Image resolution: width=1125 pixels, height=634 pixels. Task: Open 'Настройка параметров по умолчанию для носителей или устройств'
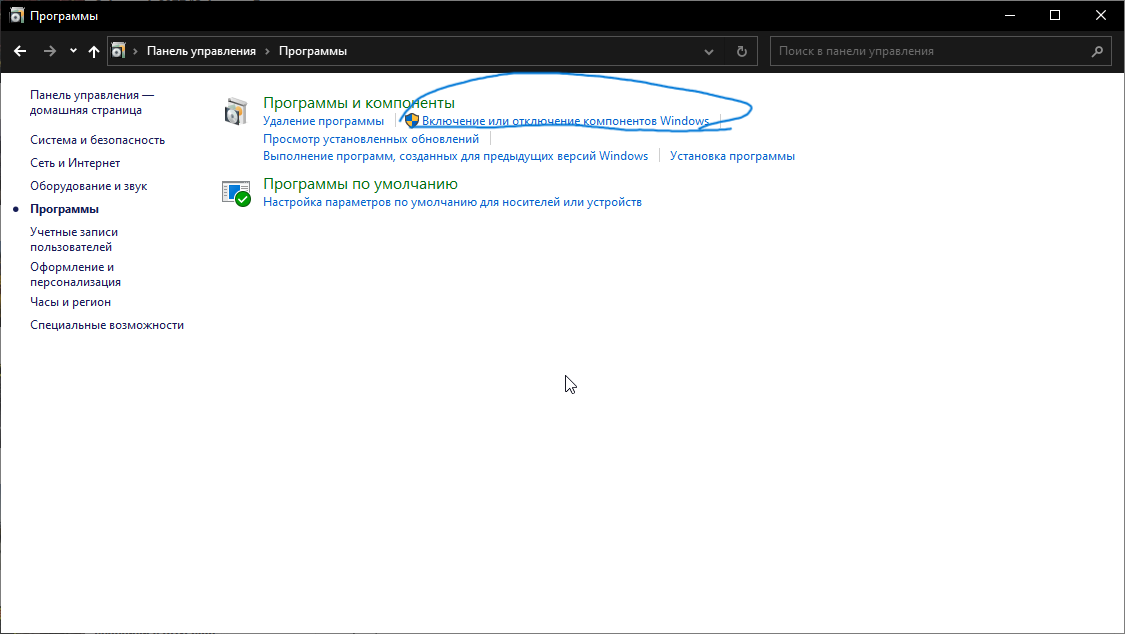coord(453,202)
